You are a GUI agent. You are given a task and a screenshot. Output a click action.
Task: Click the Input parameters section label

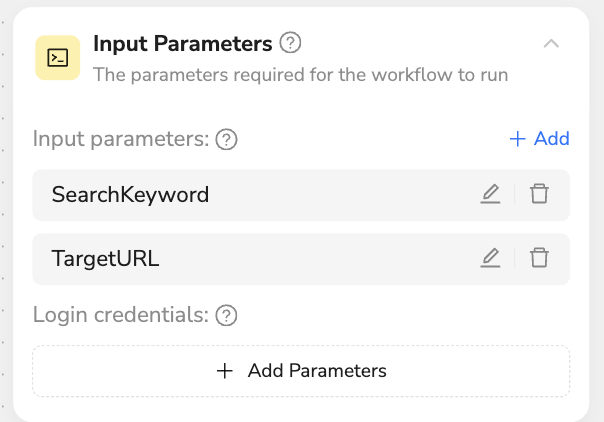pos(121,139)
